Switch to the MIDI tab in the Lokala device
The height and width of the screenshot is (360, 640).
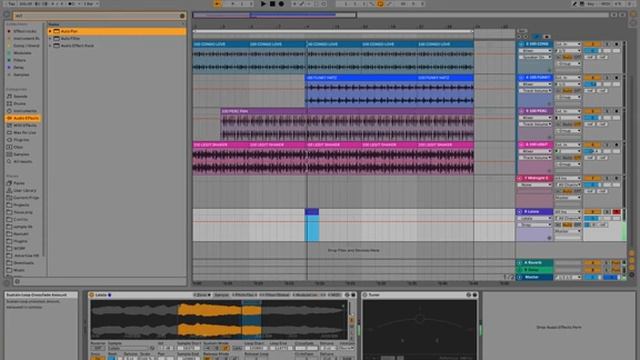(334, 295)
